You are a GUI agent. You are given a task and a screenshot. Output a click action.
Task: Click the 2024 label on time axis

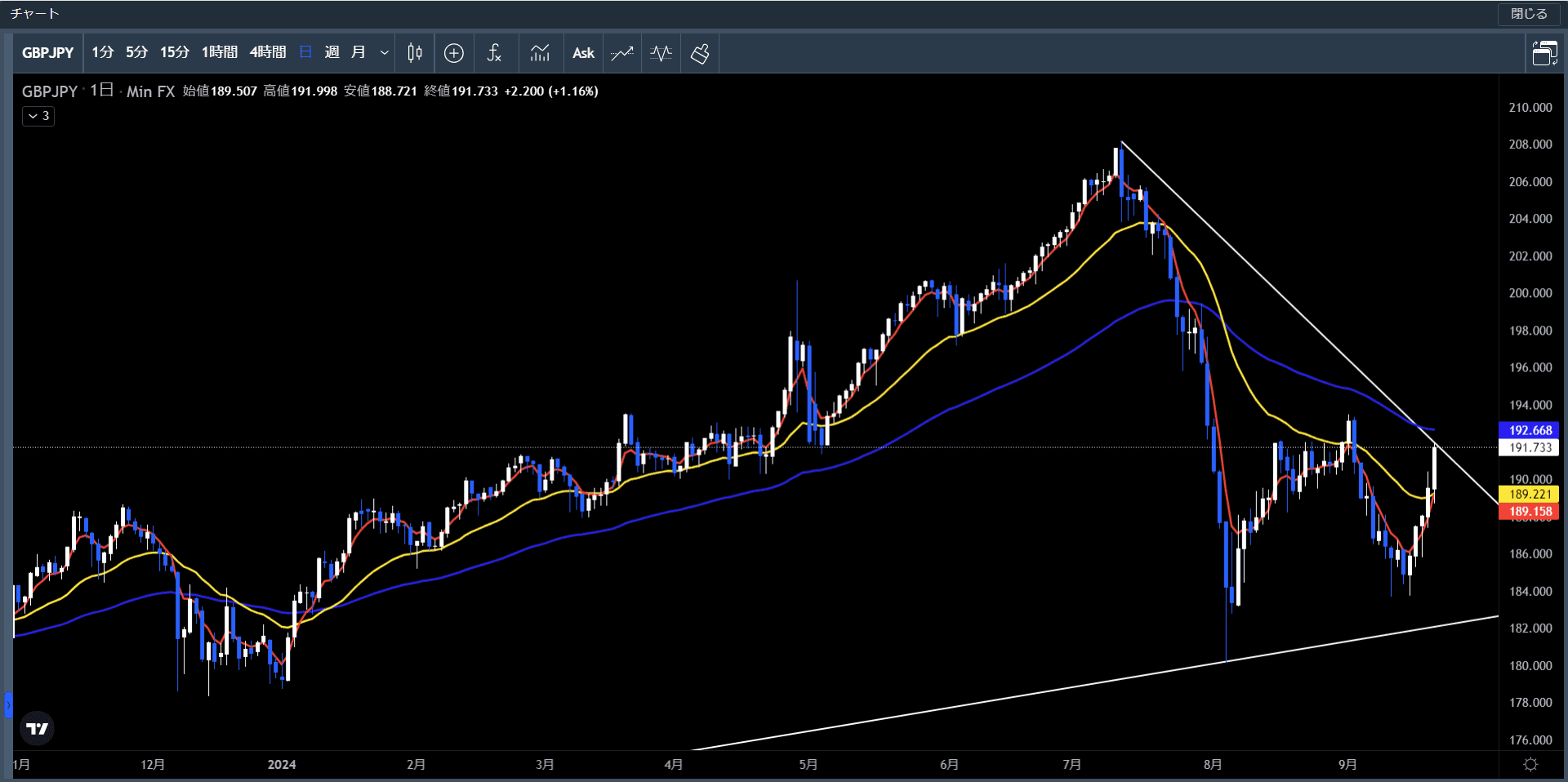pyautogui.click(x=282, y=765)
